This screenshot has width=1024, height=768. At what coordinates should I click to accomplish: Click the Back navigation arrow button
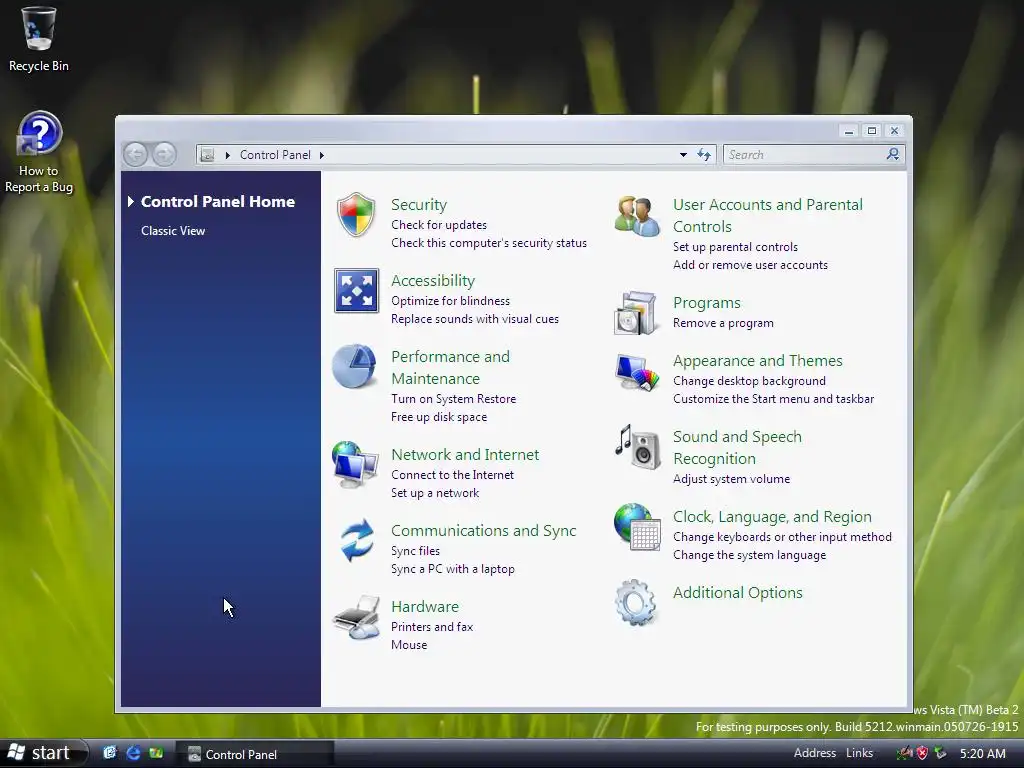(x=136, y=155)
